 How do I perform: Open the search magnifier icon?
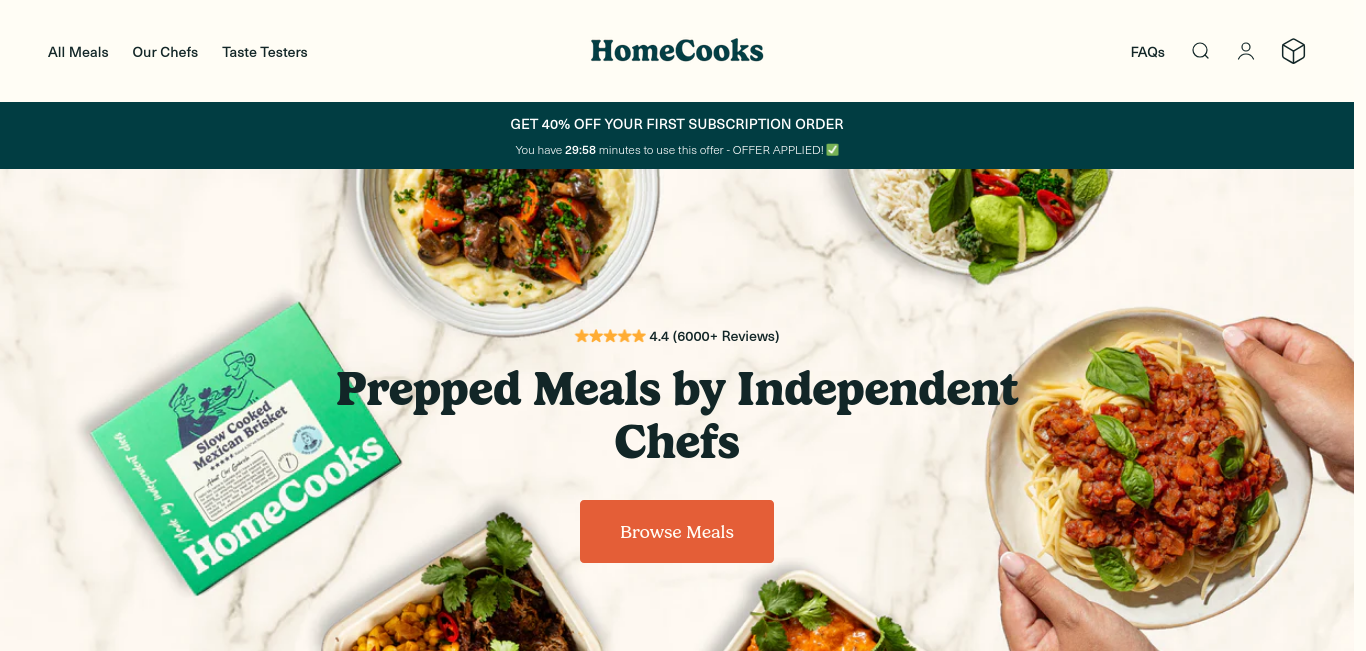1200,51
